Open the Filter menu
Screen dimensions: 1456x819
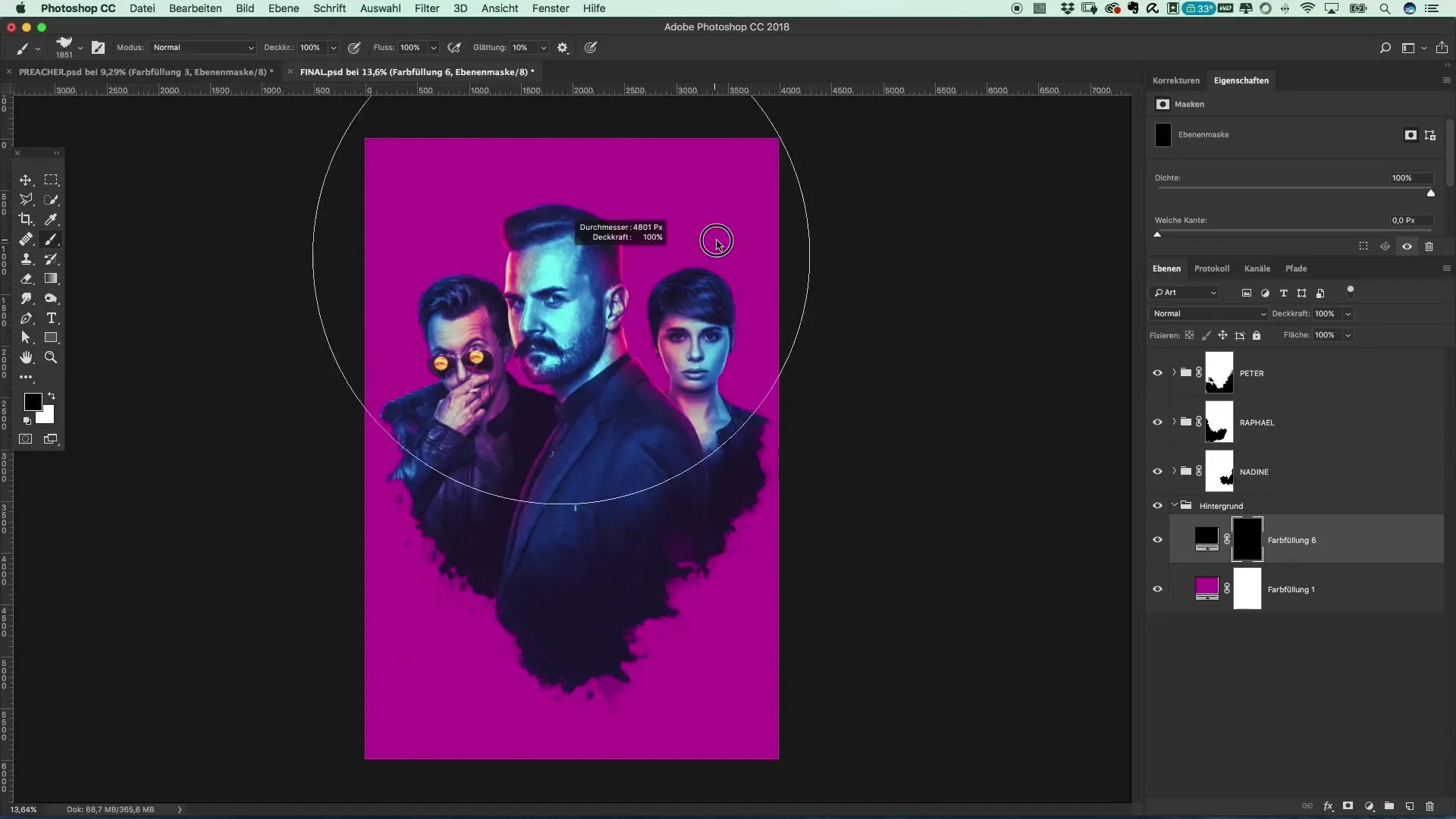[x=427, y=8]
